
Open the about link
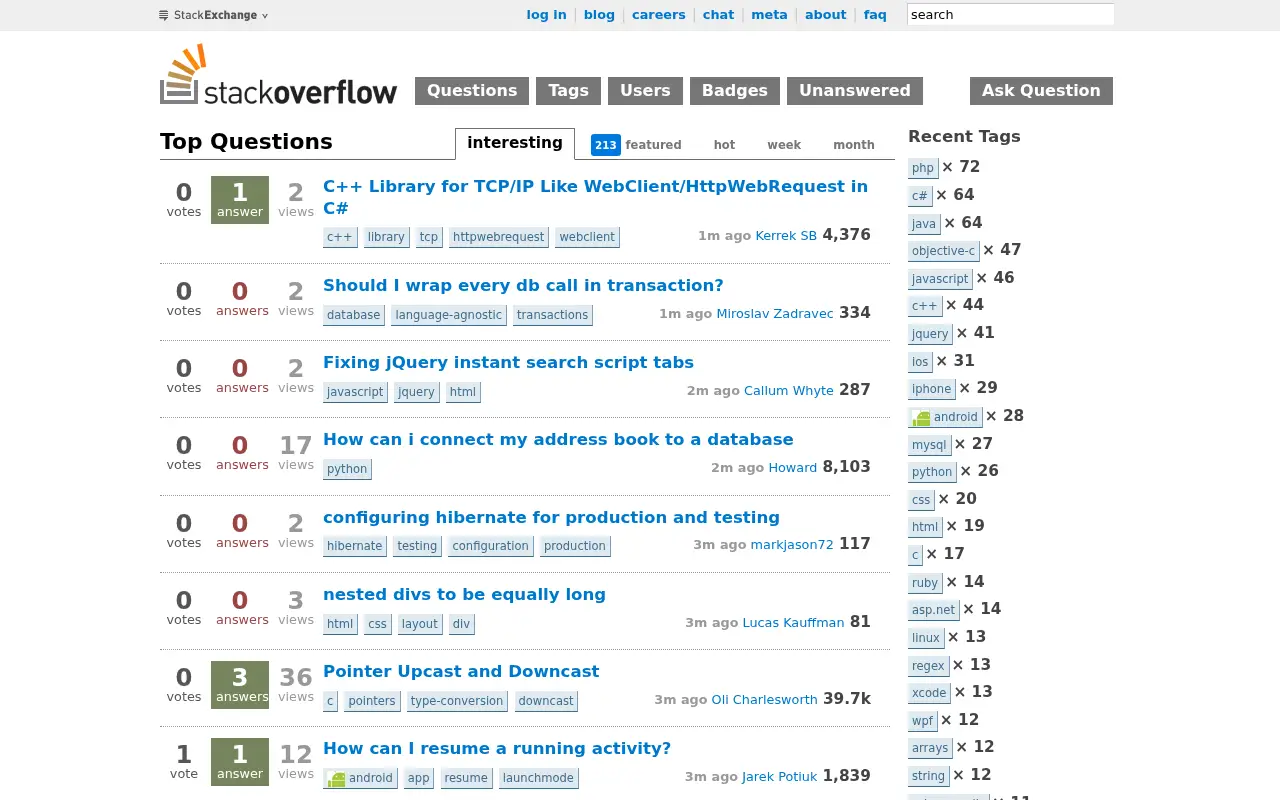click(x=826, y=15)
